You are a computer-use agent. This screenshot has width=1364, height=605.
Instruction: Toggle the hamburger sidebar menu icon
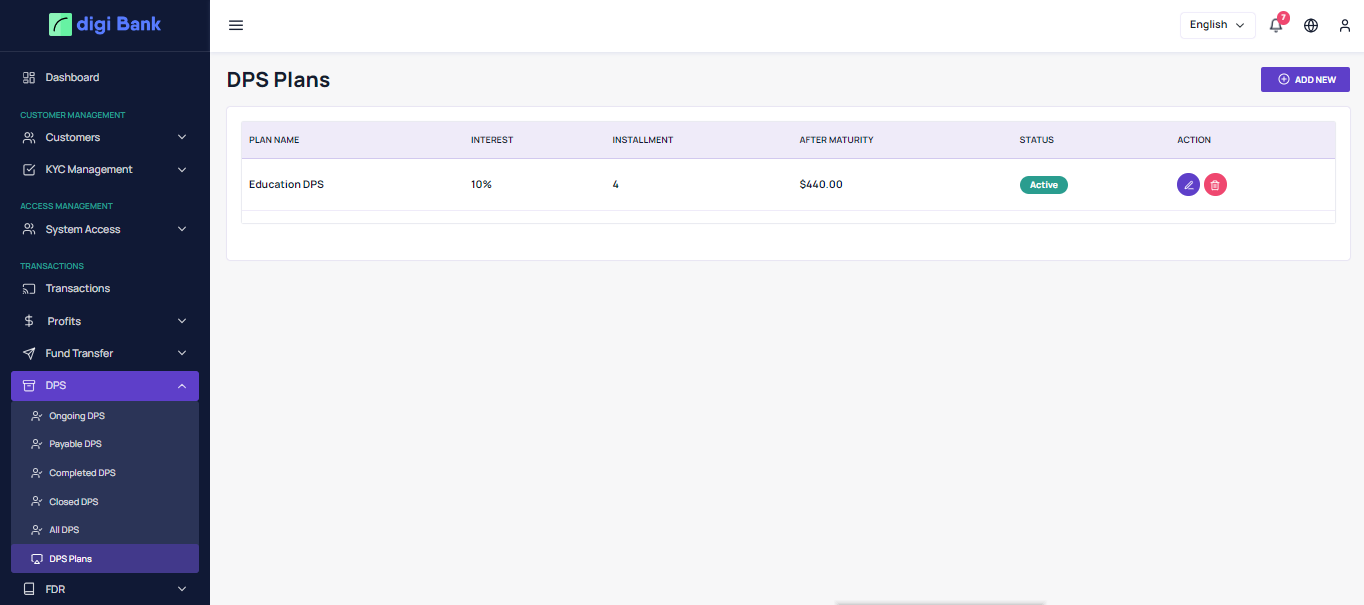tap(236, 25)
